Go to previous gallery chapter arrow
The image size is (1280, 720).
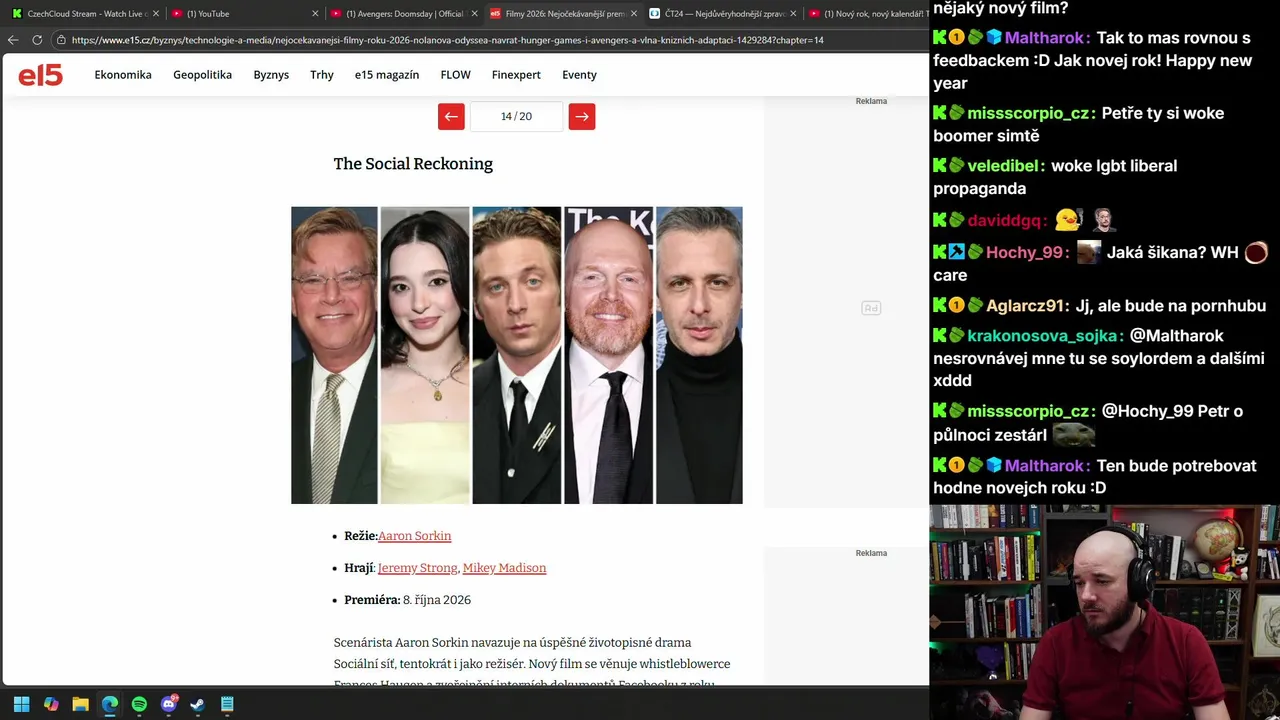(451, 116)
